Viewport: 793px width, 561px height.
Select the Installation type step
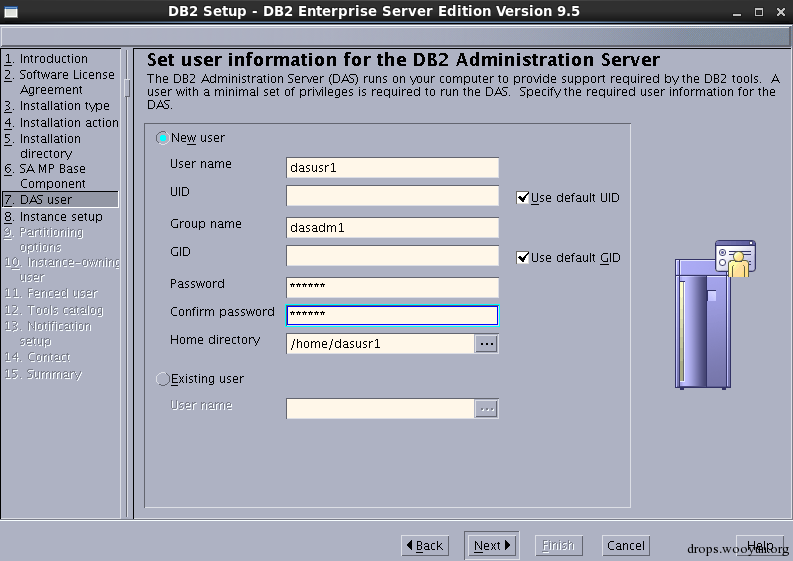tap(57, 106)
